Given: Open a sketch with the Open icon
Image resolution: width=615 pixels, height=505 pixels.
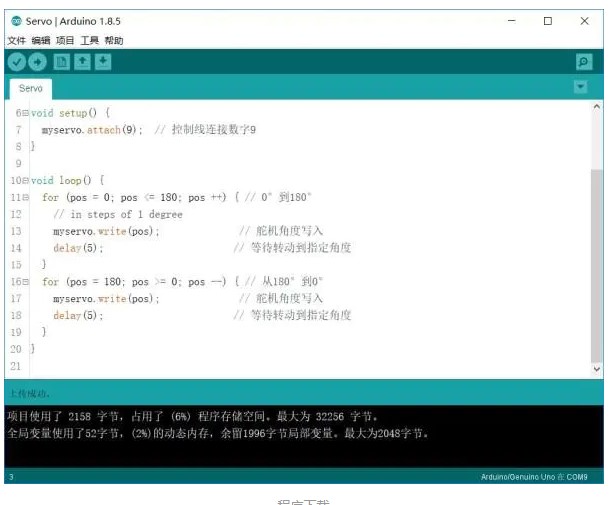Looking at the screenshot, I should [x=82, y=62].
